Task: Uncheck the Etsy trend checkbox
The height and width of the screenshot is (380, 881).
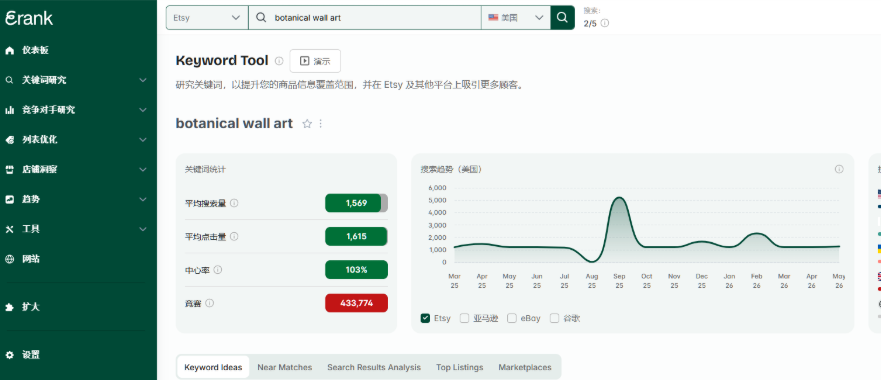Action: [425, 318]
